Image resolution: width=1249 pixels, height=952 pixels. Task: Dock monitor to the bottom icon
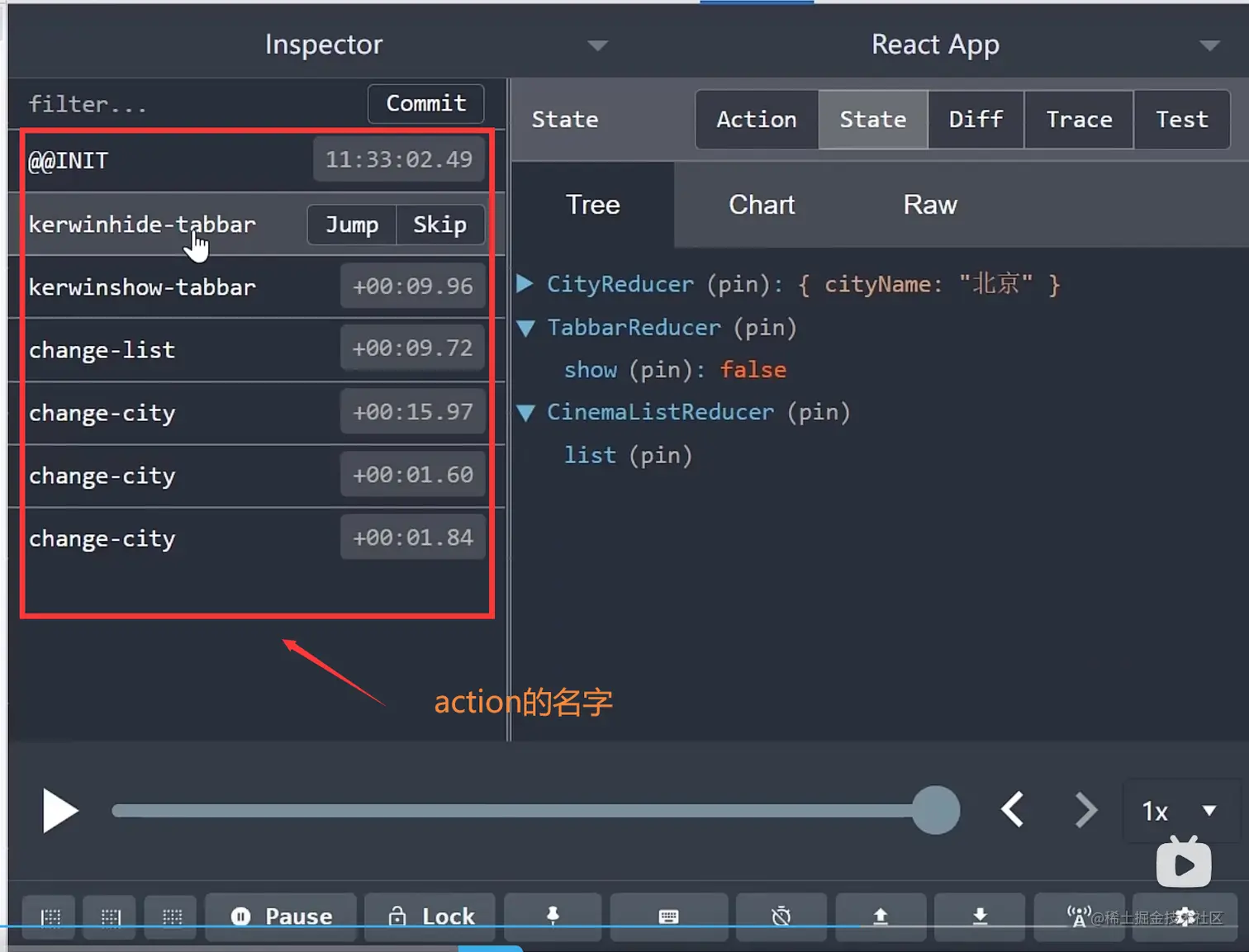point(172,916)
